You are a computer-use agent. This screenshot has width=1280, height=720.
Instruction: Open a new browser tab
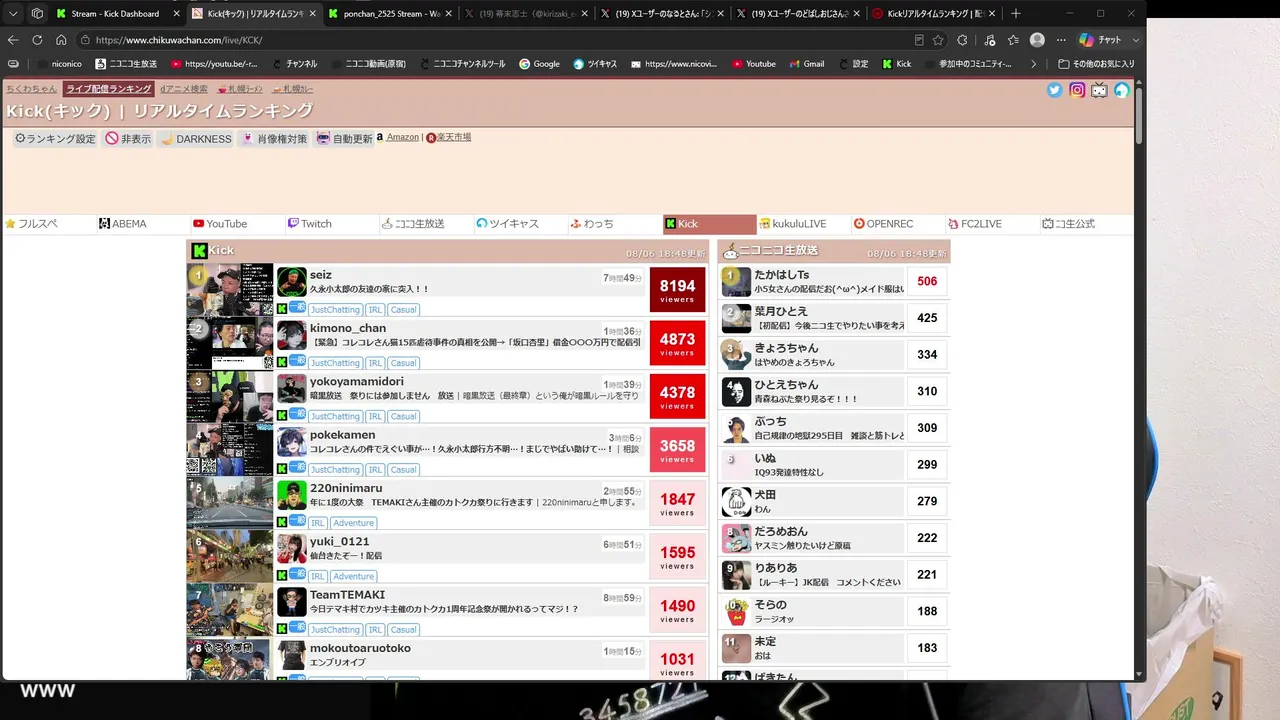pos(1016,13)
